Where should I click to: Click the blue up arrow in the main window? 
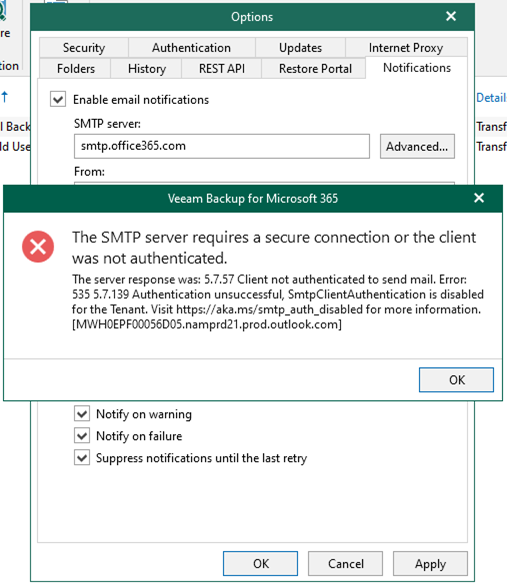point(4,97)
